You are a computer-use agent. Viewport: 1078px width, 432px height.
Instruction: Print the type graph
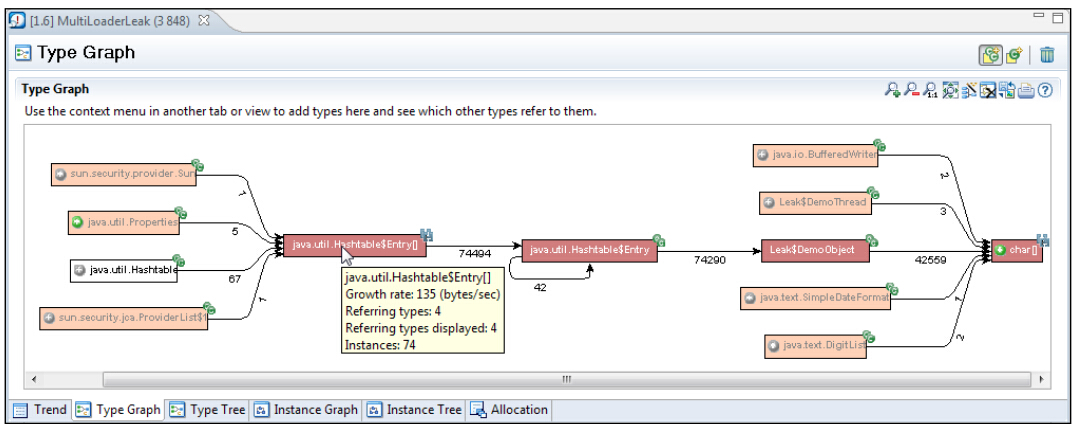pos(1026,90)
